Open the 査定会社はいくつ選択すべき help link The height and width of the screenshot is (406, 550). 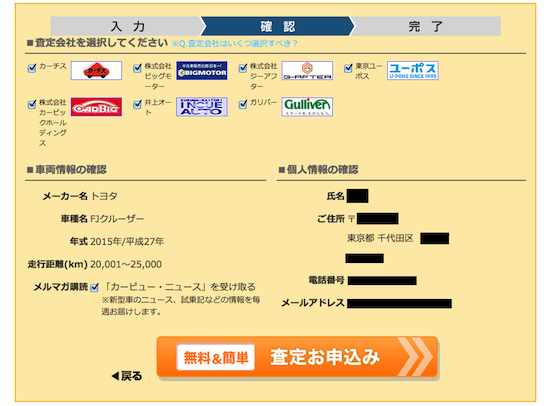(x=234, y=44)
